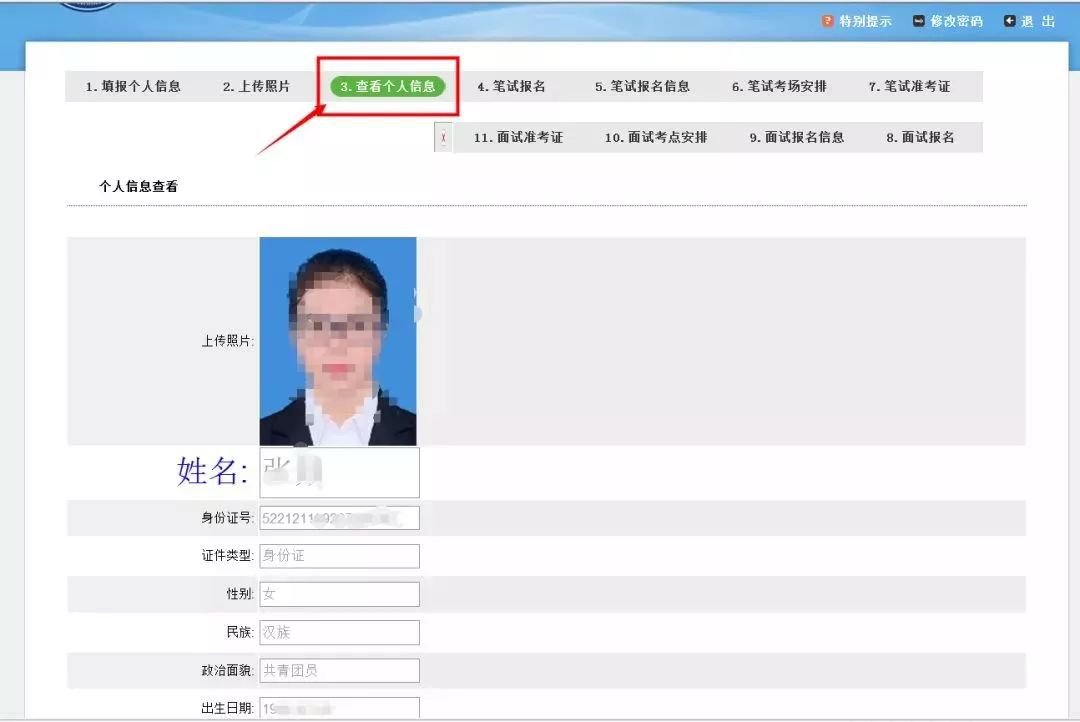
Task: View 6.笔试考场安排 tab
Action: [779, 87]
